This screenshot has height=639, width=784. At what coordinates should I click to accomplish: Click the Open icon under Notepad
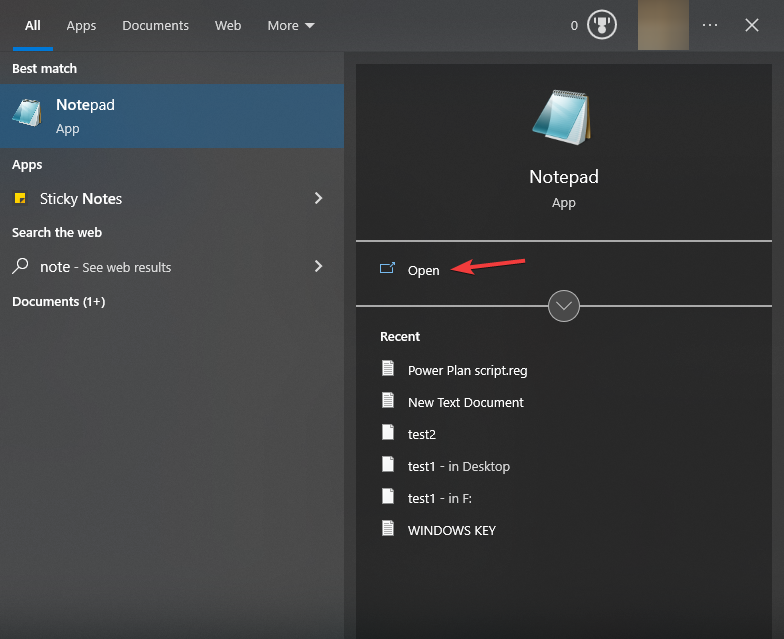(x=388, y=269)
